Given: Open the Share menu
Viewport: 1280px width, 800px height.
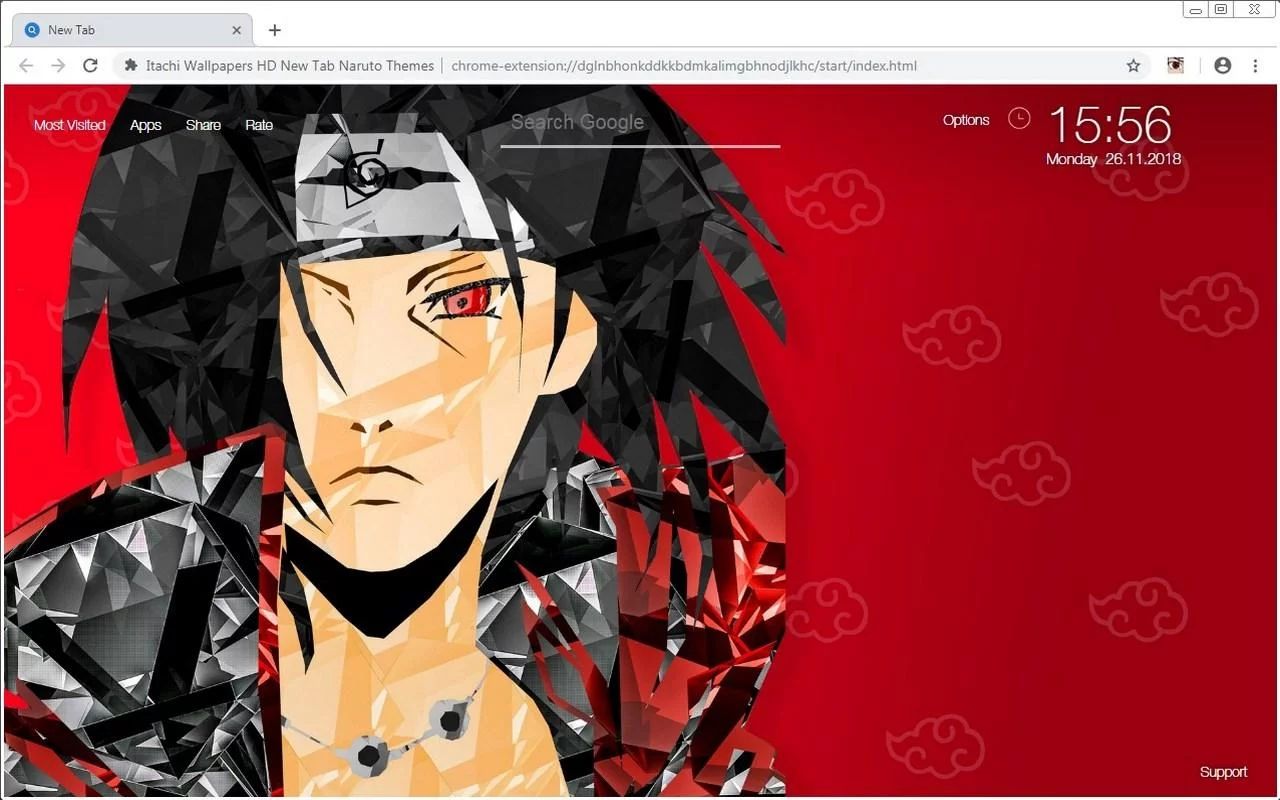Looking at the screenshot, I should tap(203, 125).
